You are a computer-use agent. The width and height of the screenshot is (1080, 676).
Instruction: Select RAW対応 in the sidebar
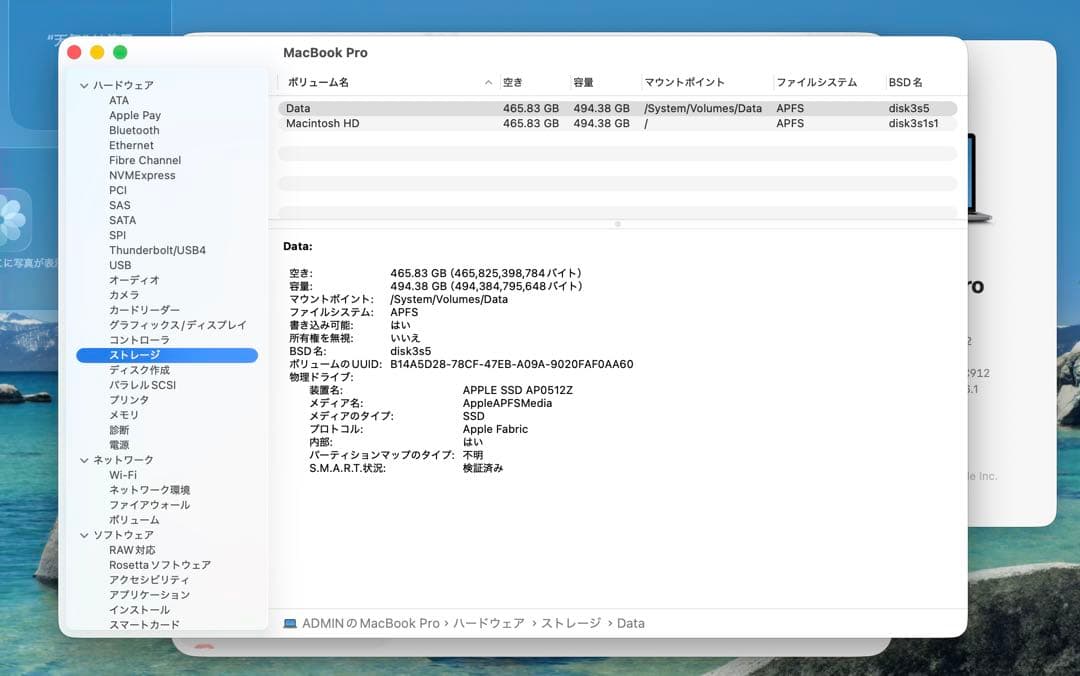[x=132, y=551]
